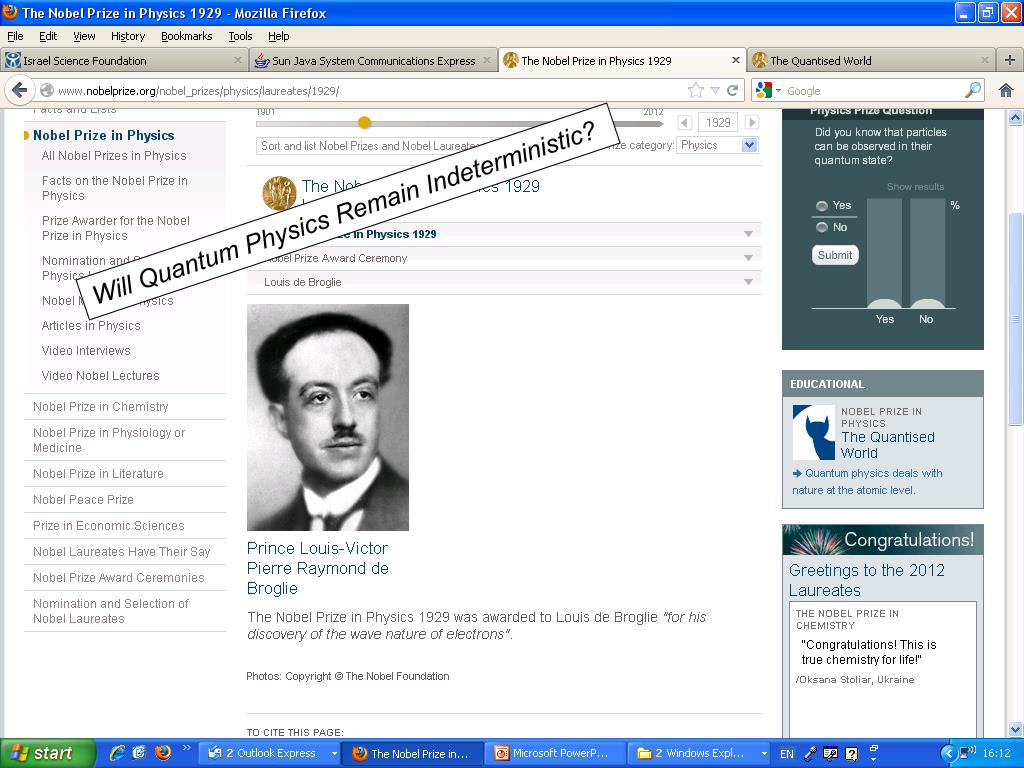Click the volume icon in system tray
This screenshot has width=1024, height=768.
tap(967, 752)
